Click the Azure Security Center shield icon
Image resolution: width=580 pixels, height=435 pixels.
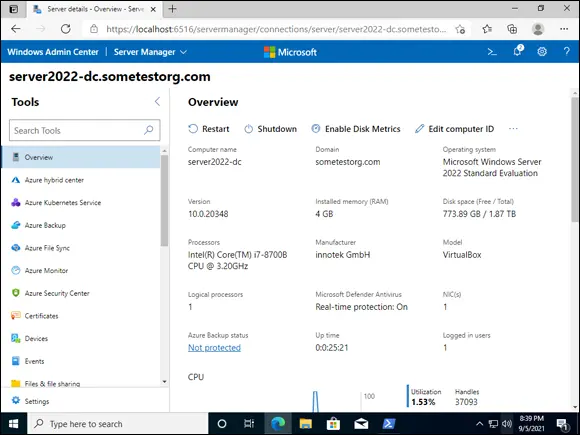click(16, 293)
